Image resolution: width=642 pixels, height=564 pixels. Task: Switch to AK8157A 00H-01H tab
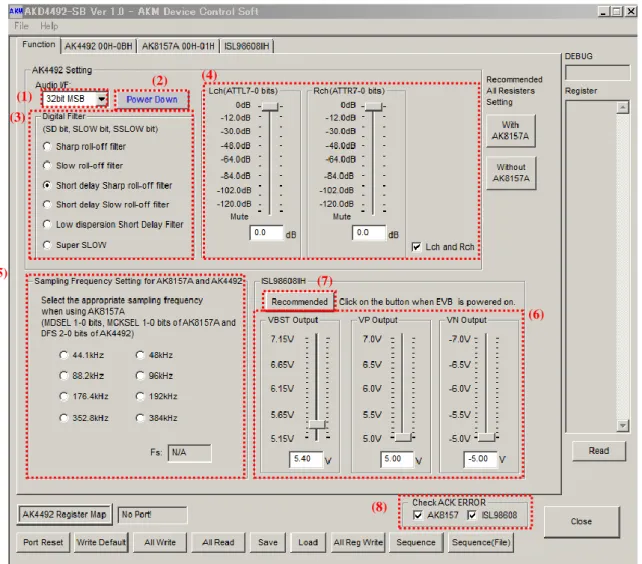178,46
